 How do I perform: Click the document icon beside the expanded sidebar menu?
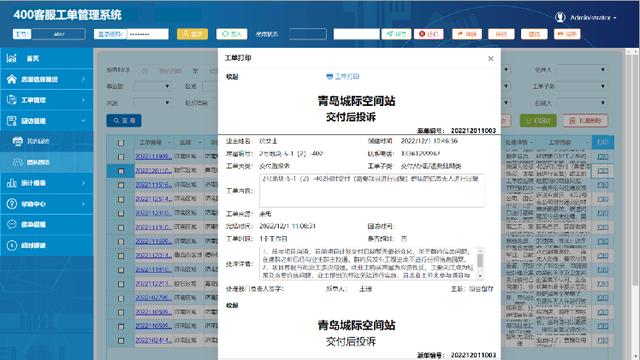[11, 121]
